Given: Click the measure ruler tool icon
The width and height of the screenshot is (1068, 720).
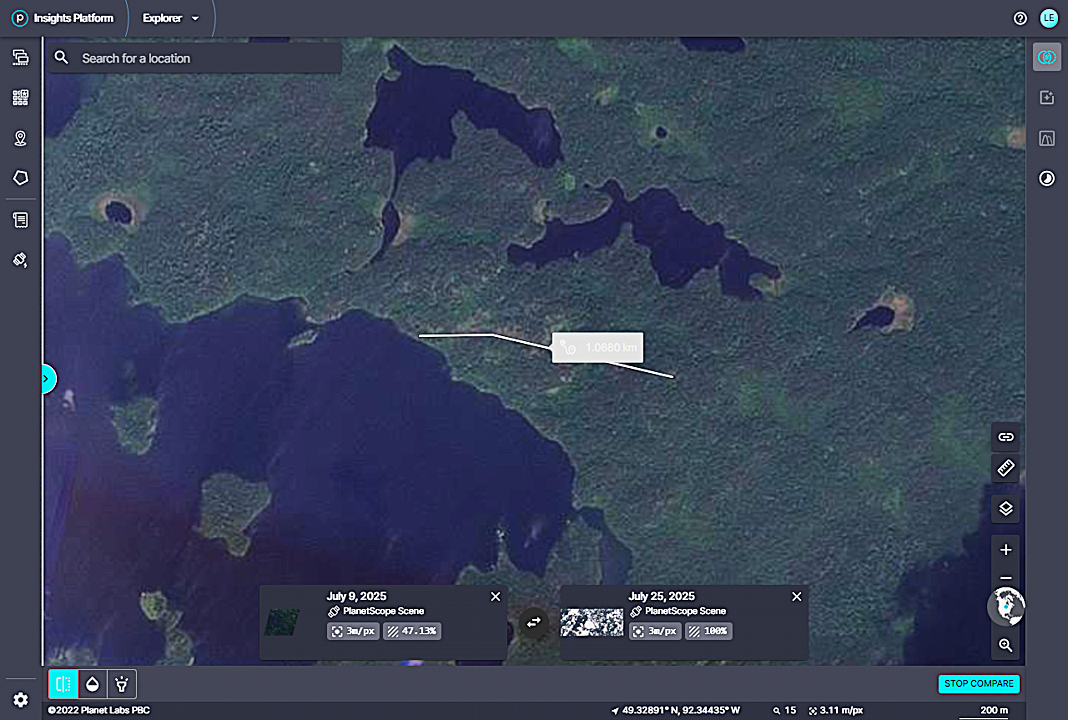Looking at the screenshot, I should click(1006, 467).
